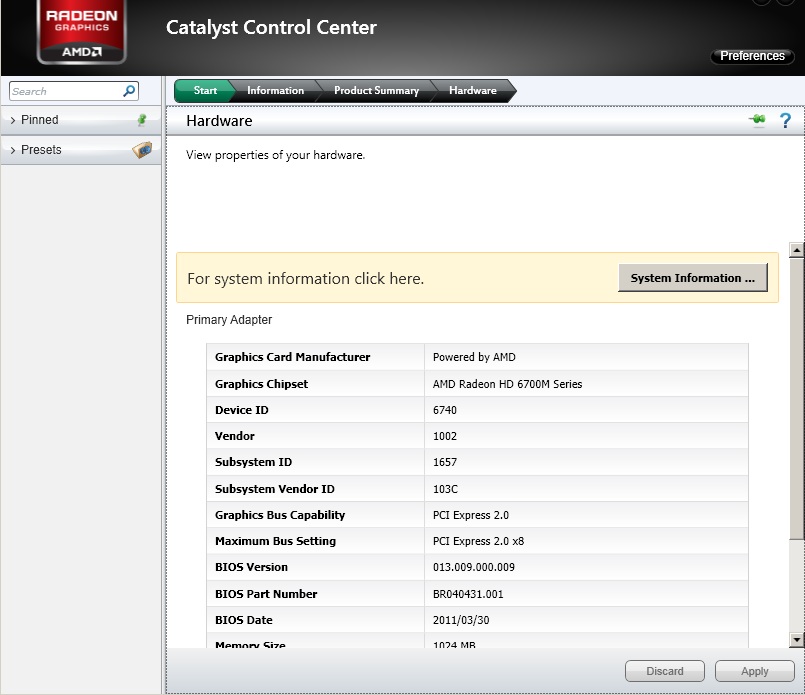Select the Subsystem Vendor ID value 103C
805x695 pixels.
pos(445,489)
